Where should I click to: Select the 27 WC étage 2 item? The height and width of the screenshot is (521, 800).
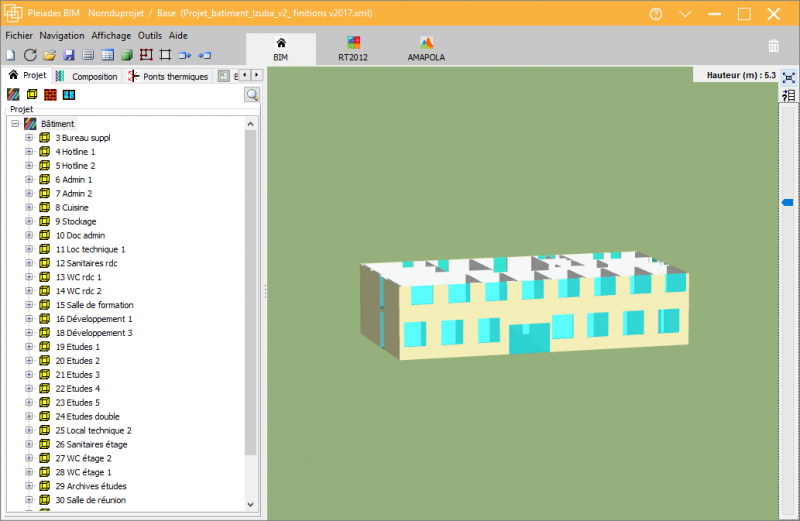(x=83, y=458)
